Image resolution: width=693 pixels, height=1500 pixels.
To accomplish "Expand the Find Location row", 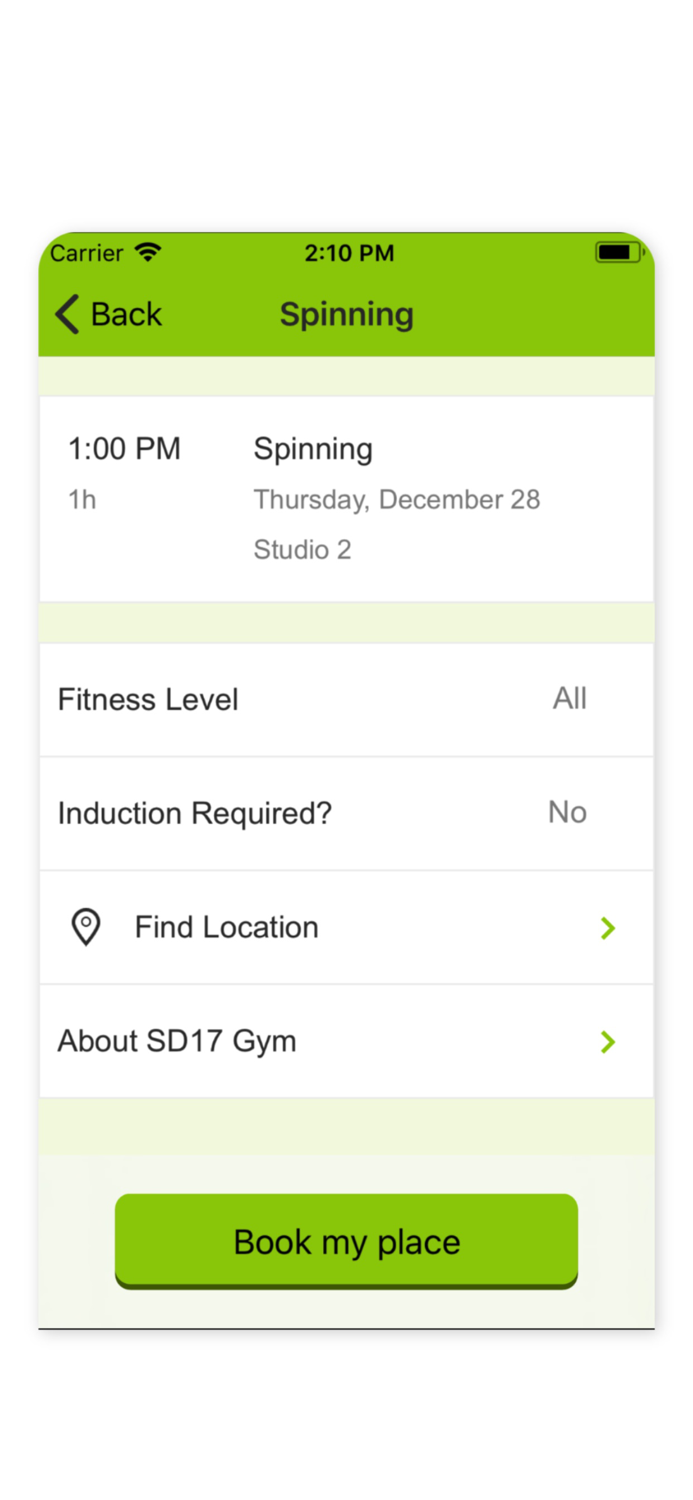I will tap(346, 927).
